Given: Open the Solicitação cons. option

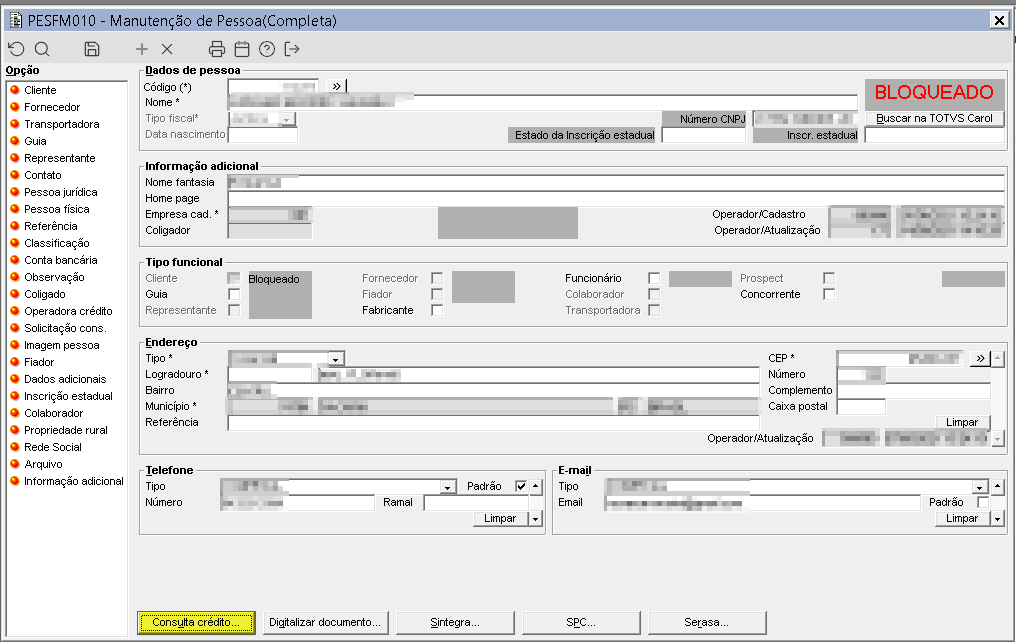Looking at the screenshot, I should coord(65,328).
